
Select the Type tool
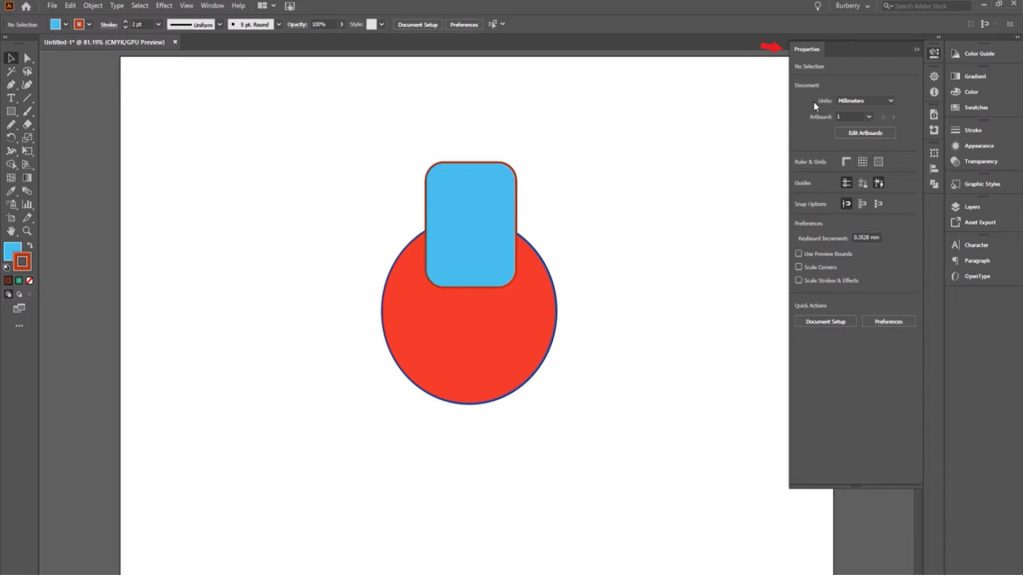coord(11,98)
